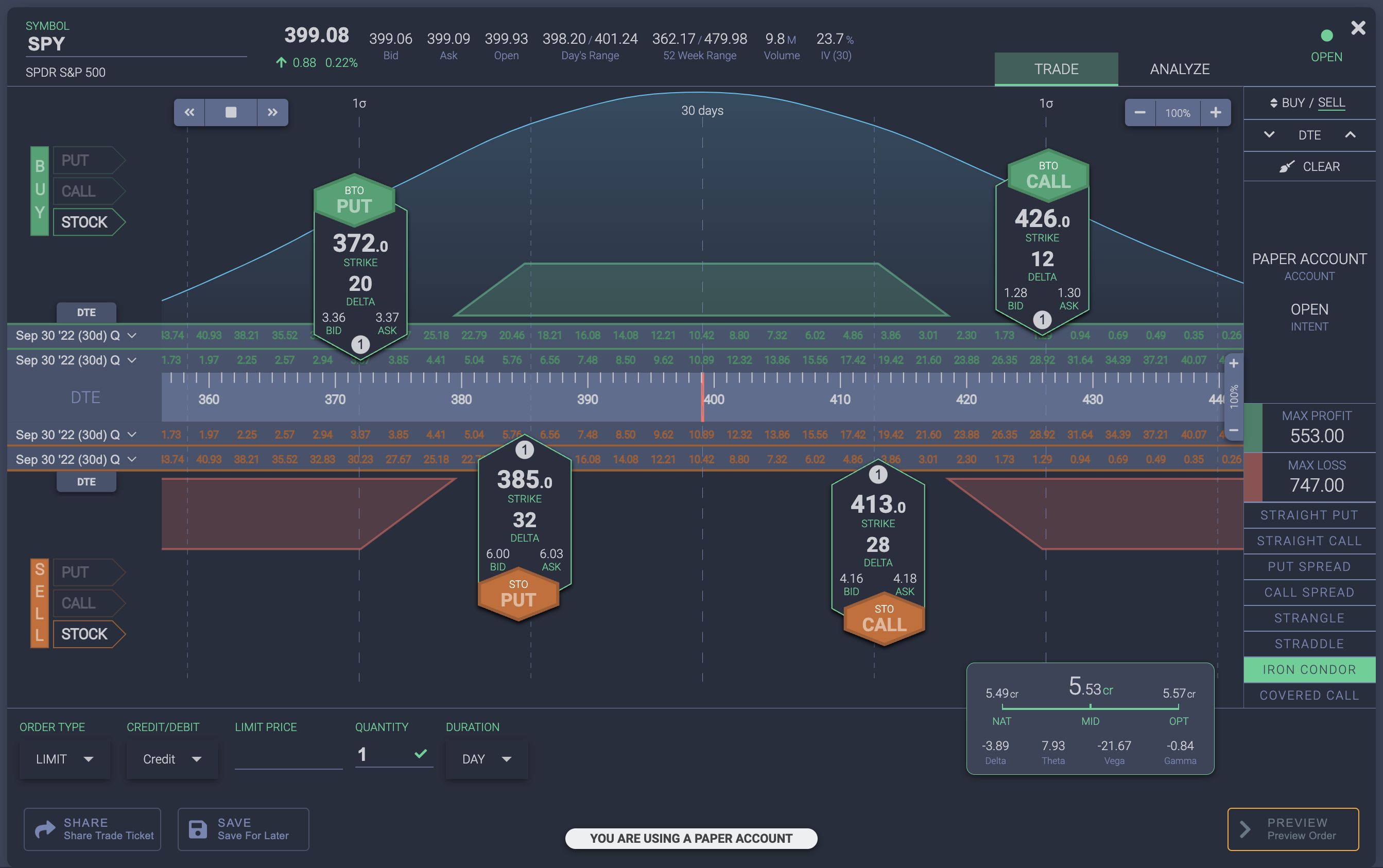Click the broom icon next to CLEAR
The image size is (1383, 868).
pyautogui.click(x=1286, y=166)
